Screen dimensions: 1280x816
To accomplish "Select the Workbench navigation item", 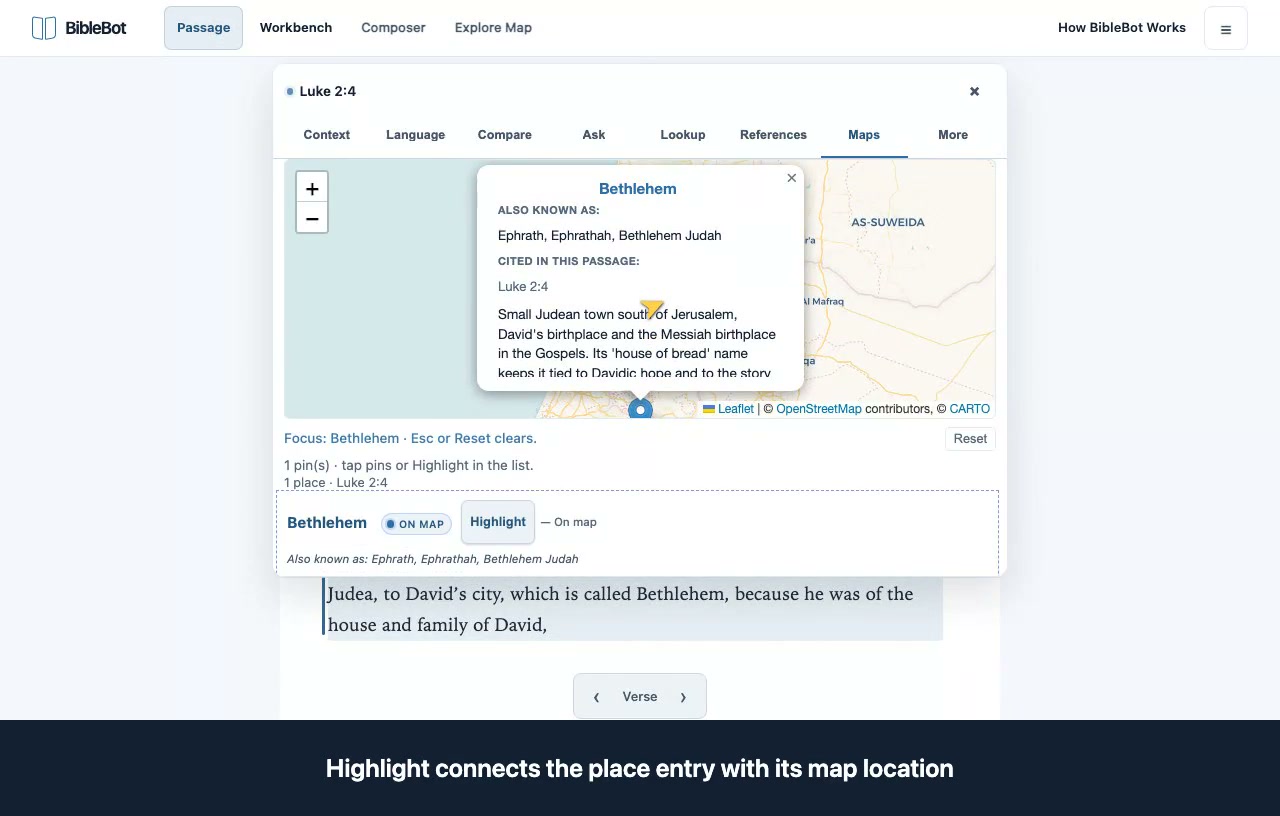I will (x=296, y=28).
